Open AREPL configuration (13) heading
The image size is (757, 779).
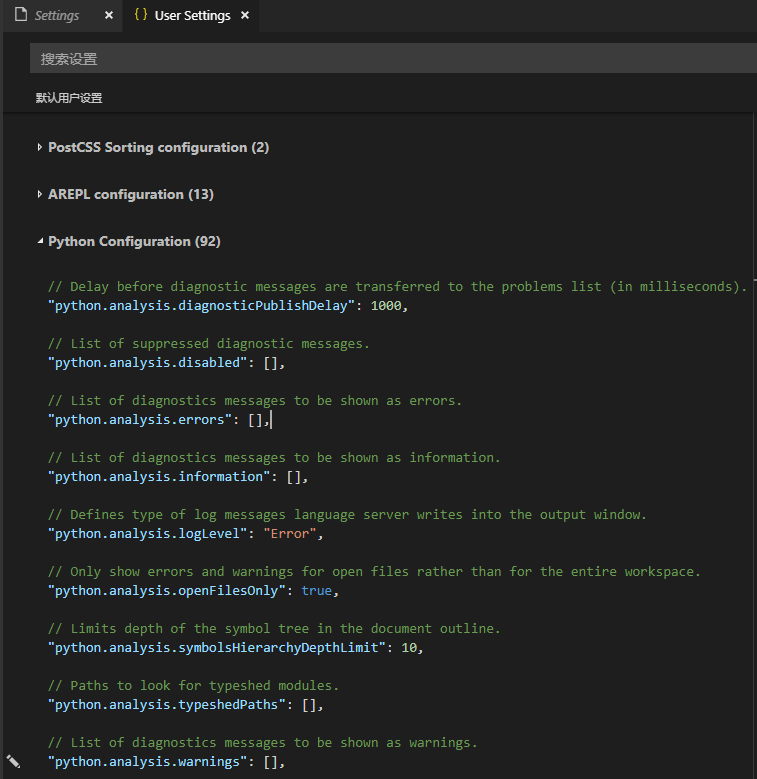[131, 194]
